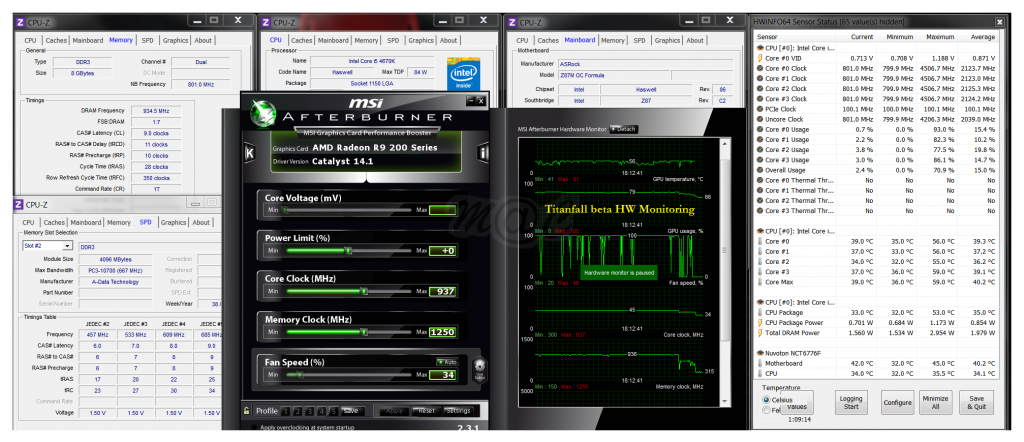Click the profile lock icon
Screen dimensions: 1024x442
coord(246,410)
